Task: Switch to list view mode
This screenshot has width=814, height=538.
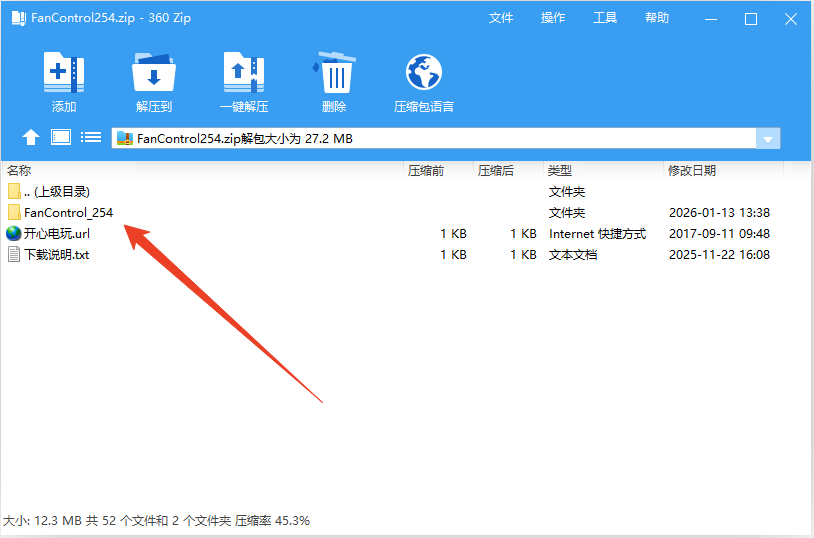Action: click(x=91, y=138)
